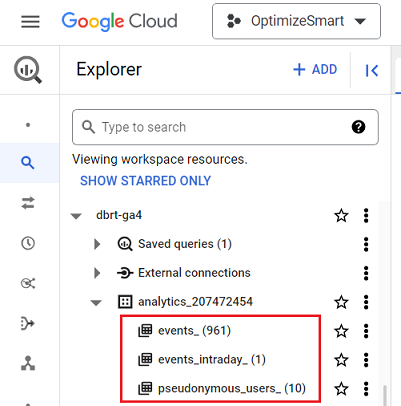Image resolution: width=401 pixels, height=406 pixels.
Task: Click the BigQuery magnifier logo icon
Action: pos(28,70)
